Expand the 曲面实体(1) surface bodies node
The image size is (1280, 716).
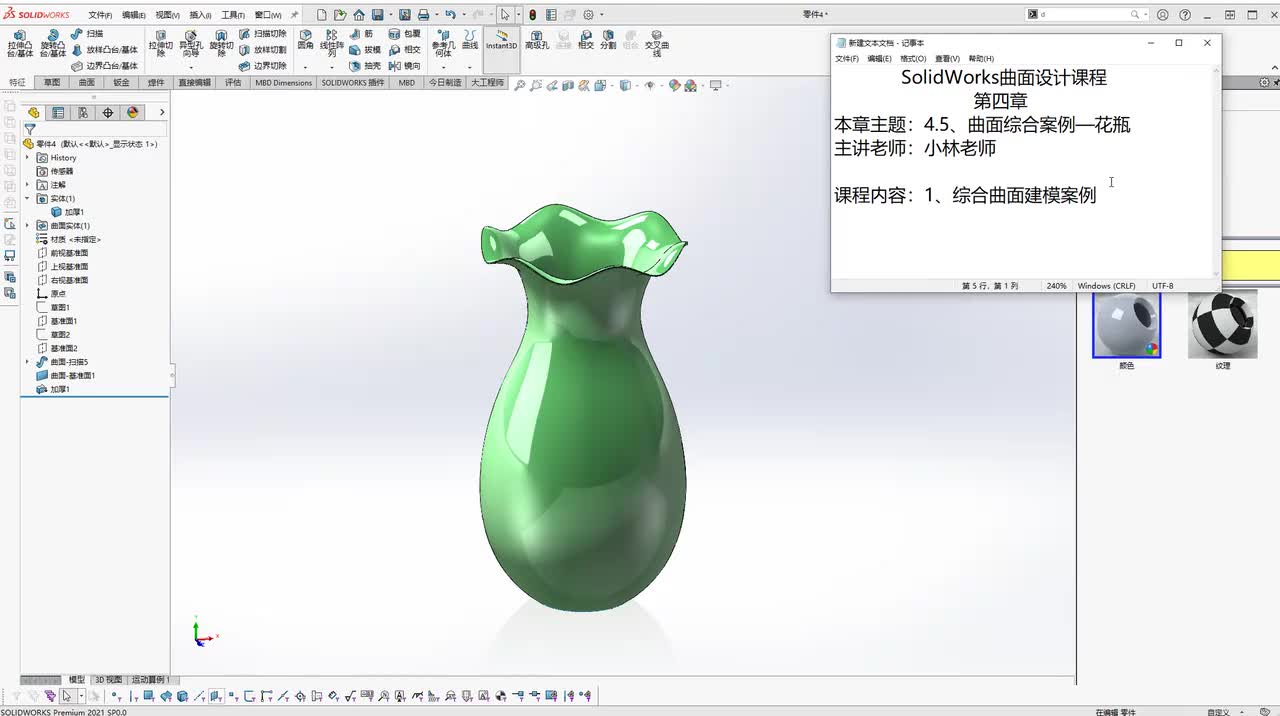coord(27,226)
